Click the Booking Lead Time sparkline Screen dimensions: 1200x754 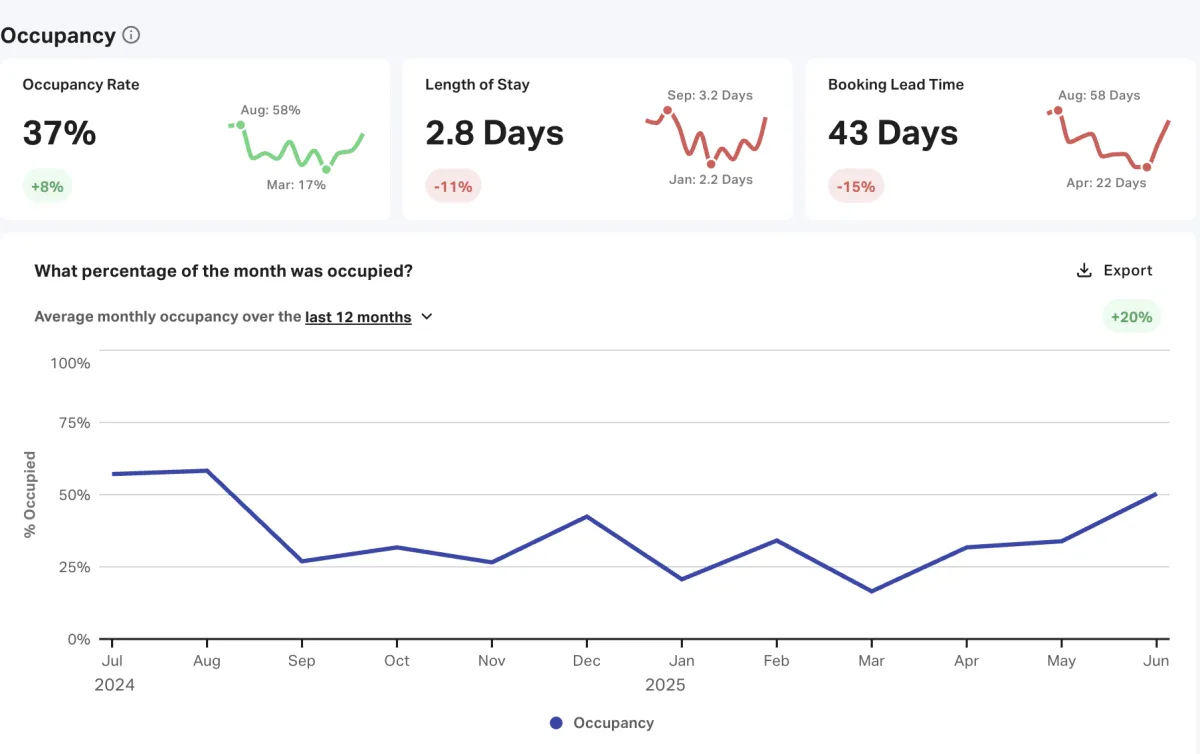pos(1108,138)
